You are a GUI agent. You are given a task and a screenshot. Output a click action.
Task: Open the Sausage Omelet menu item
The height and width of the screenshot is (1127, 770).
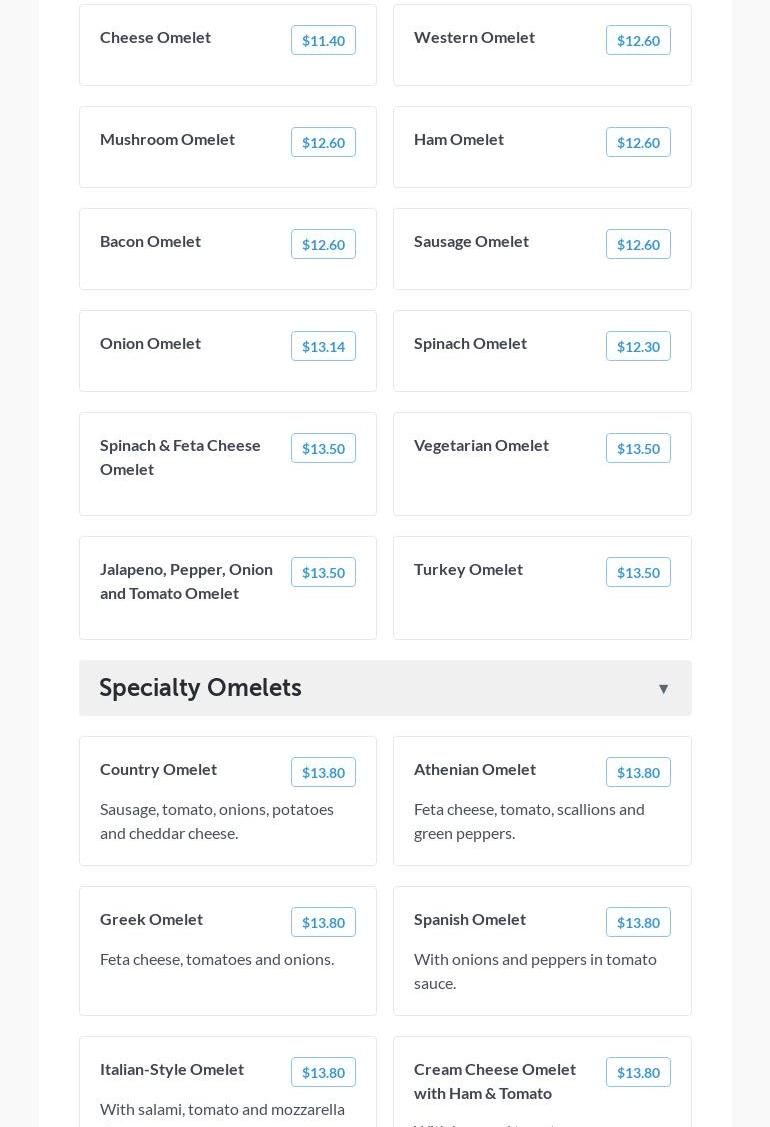coord(471,241)
